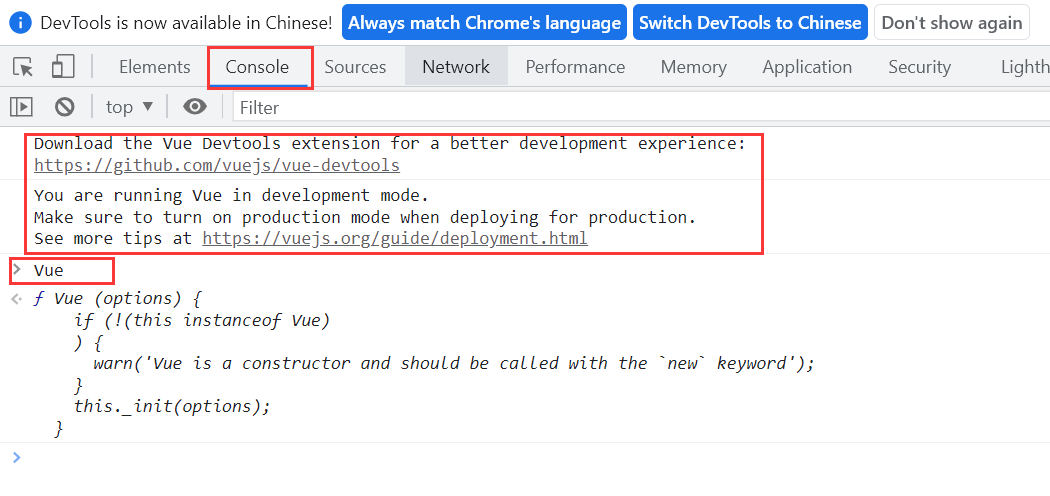Viewport: 1050px width, 496px height.
Task: Switch to the Network tab
Action: [456, 67]
